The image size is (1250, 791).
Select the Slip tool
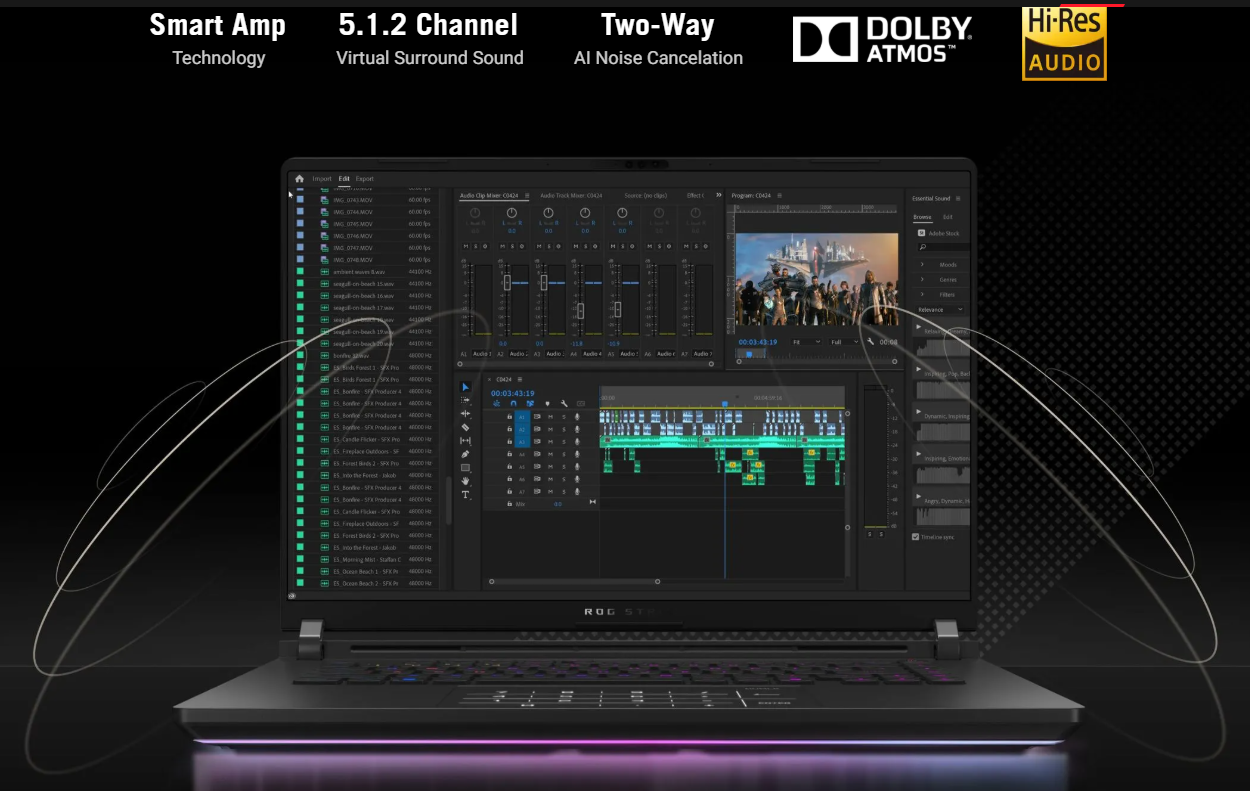tap(465, 441)
